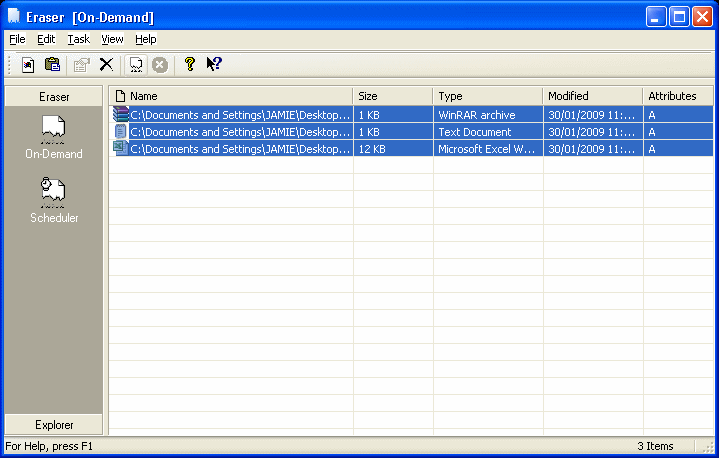
Task: Open the Help menu
Action: click(x=146, y=39)
